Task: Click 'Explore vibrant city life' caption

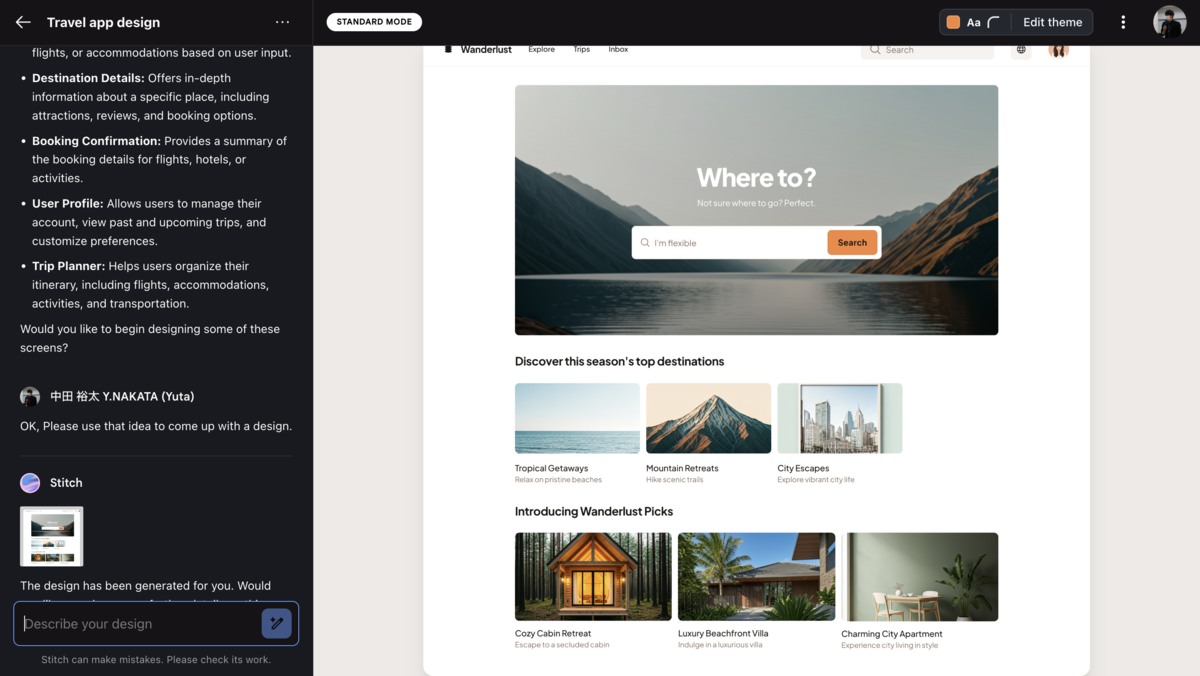Action: point(816,480)
